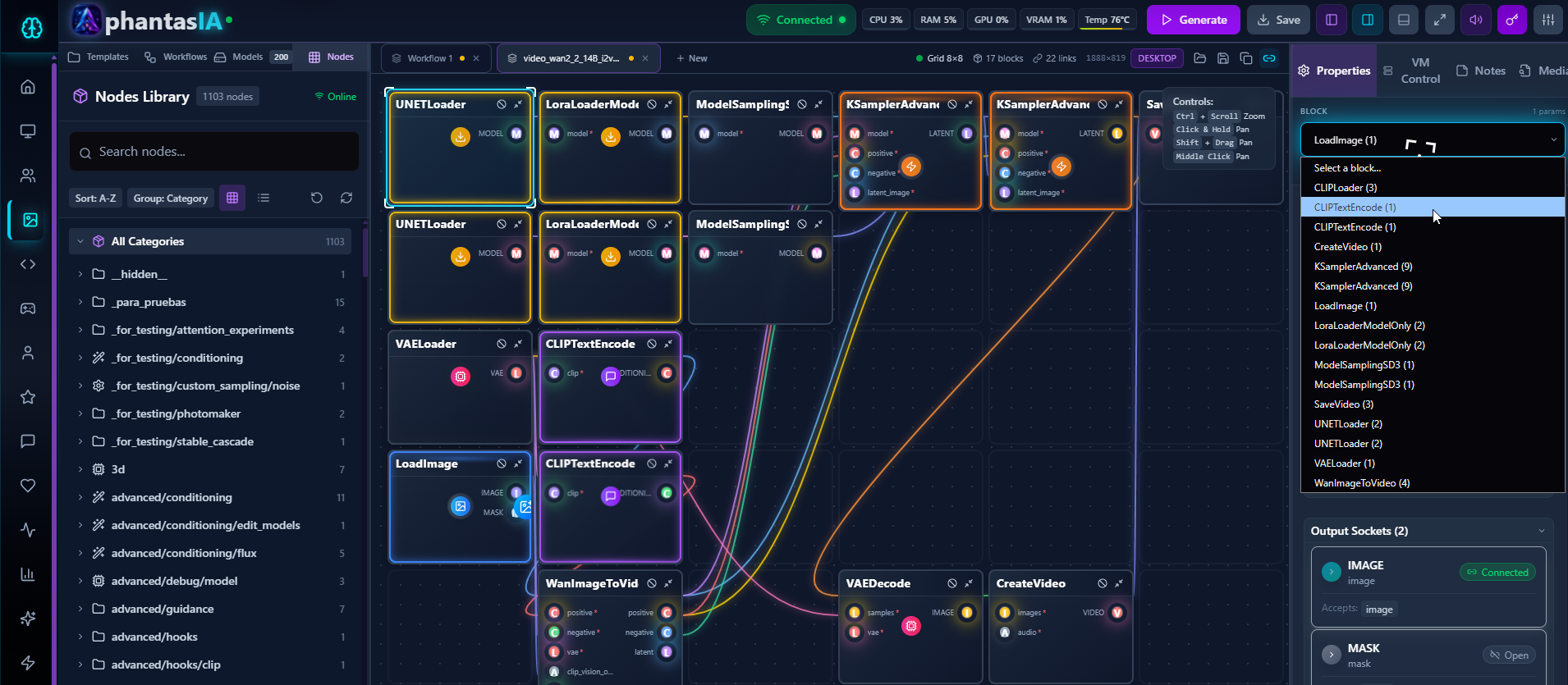The width and height of the screenshot is (1568, 685).
Task: Toggle the sound speaker button
Action: pyautogui.click(x=1476, y=20)
